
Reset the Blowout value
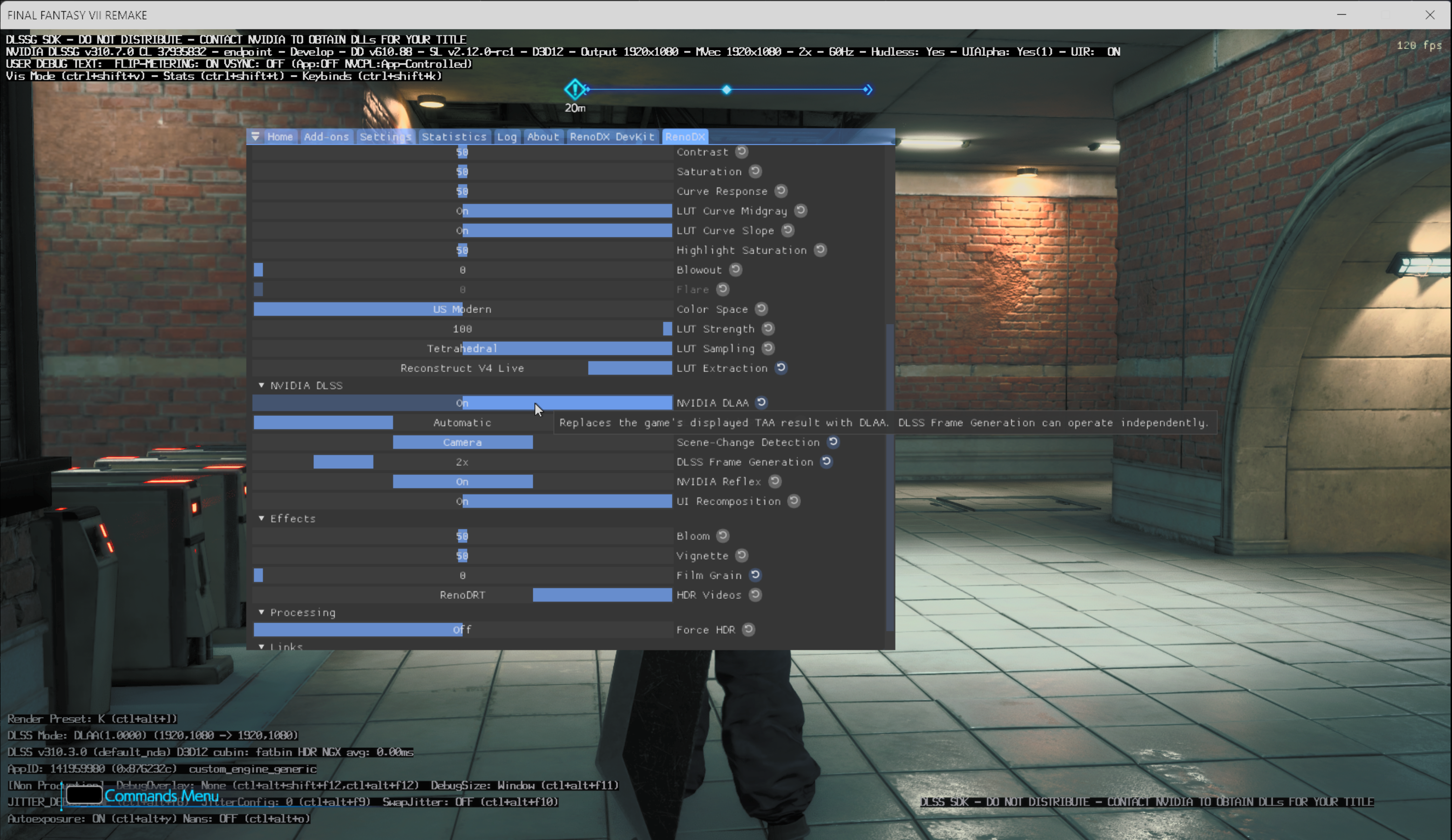click(x=735, y=269)
